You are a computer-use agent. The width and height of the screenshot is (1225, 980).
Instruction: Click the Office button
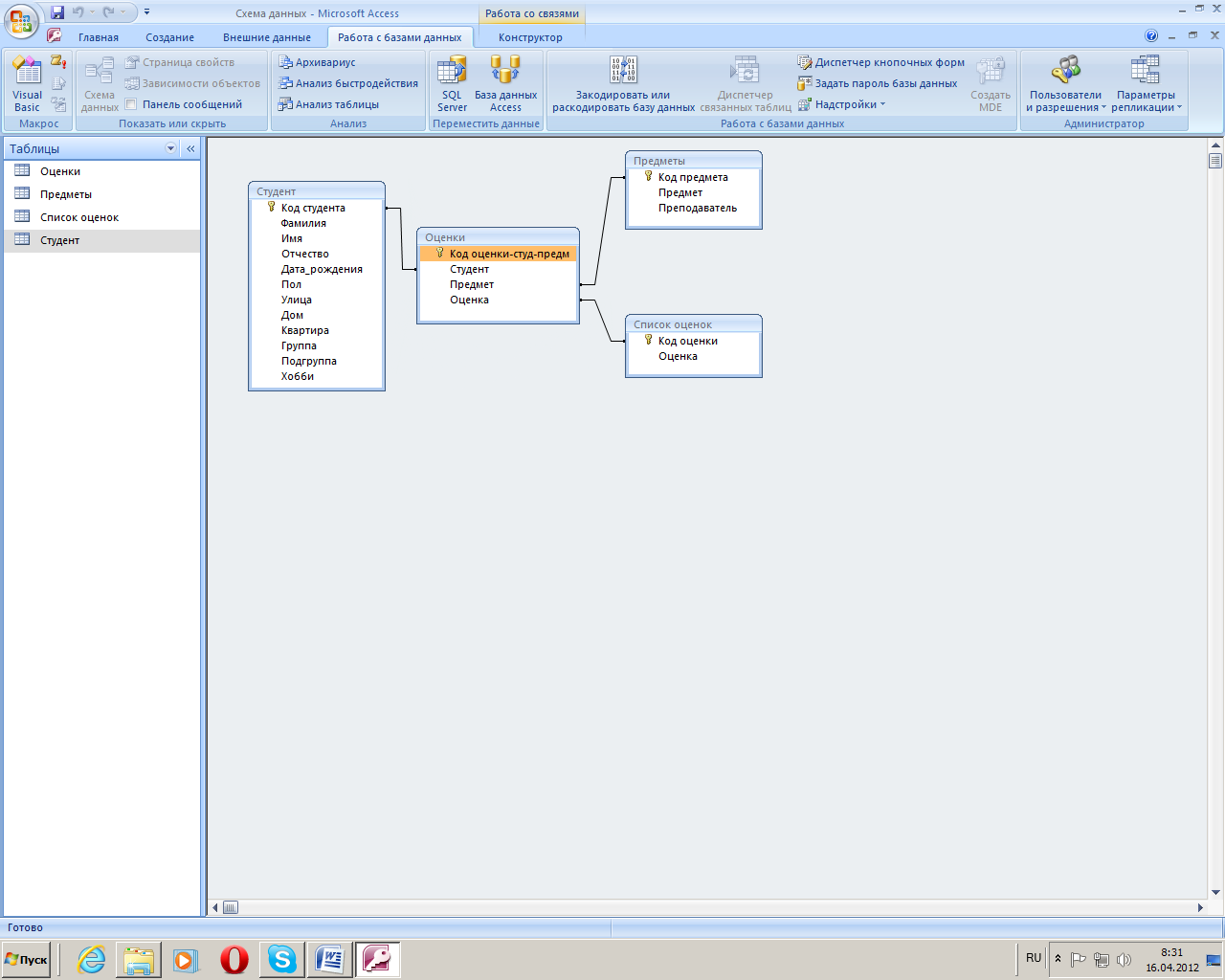pos(21,20)
